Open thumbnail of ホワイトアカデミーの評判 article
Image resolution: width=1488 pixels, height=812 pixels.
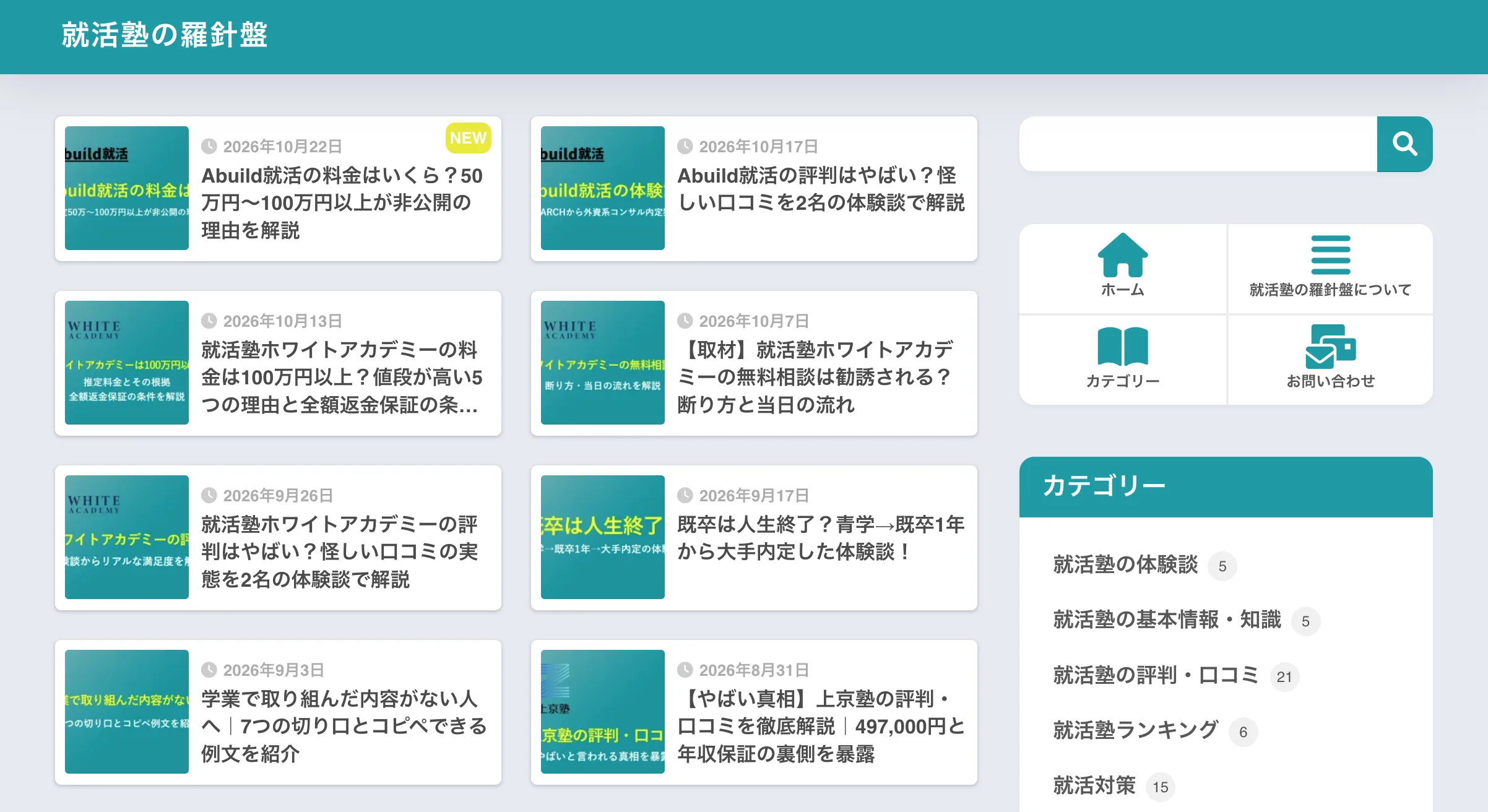point(127,537)
